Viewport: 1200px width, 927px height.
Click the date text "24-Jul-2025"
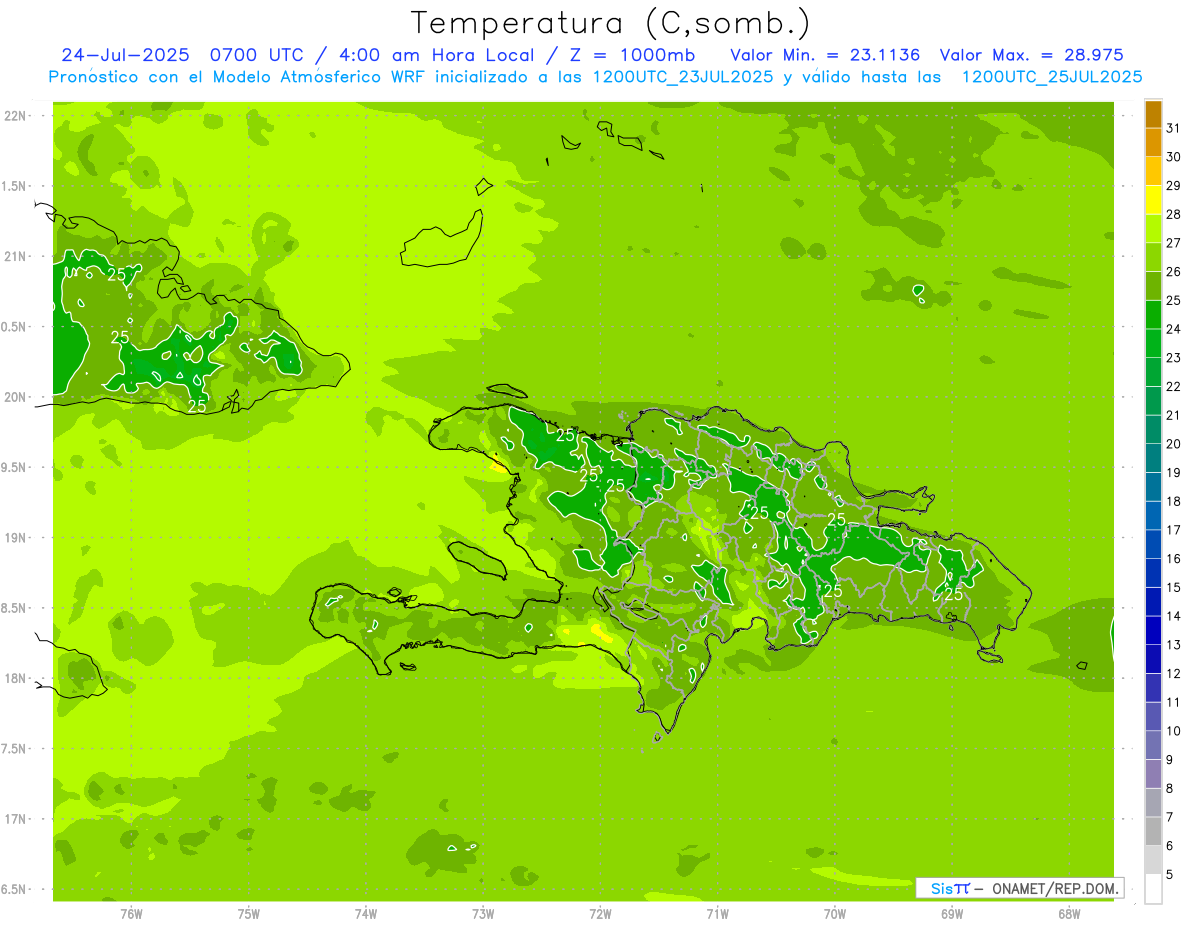[125, 55]
